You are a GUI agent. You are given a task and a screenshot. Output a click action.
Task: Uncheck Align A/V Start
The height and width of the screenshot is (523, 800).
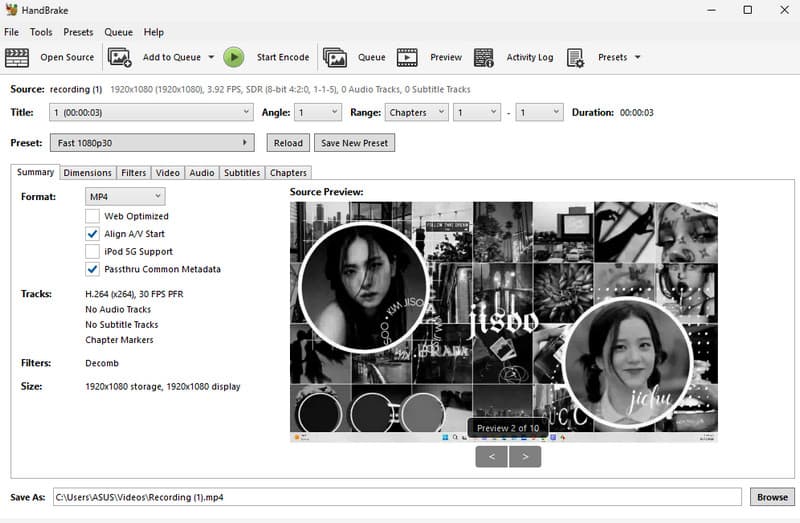(x=92, y=234)
